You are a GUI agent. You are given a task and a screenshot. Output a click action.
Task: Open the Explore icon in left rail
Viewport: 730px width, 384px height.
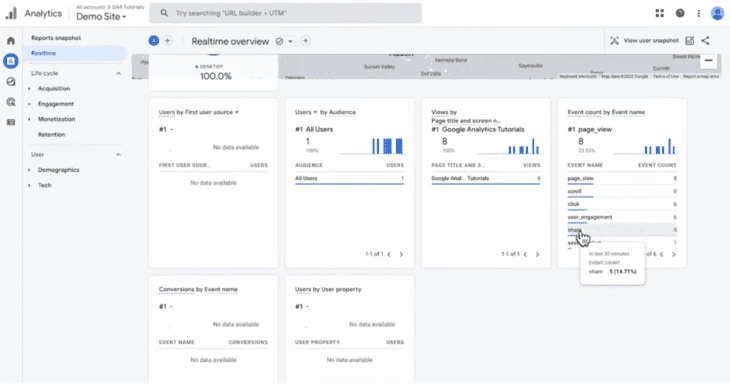(11, 81)
